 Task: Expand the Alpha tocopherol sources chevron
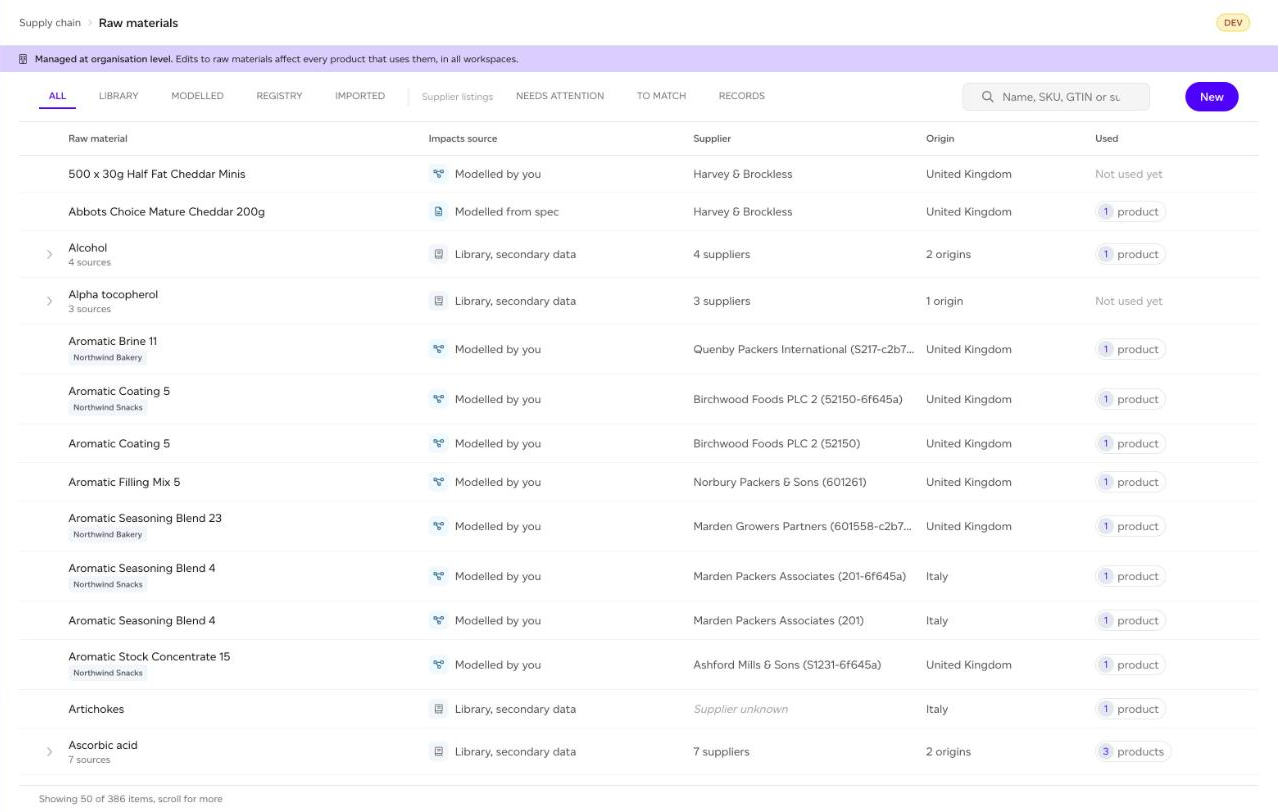point(49,302)
